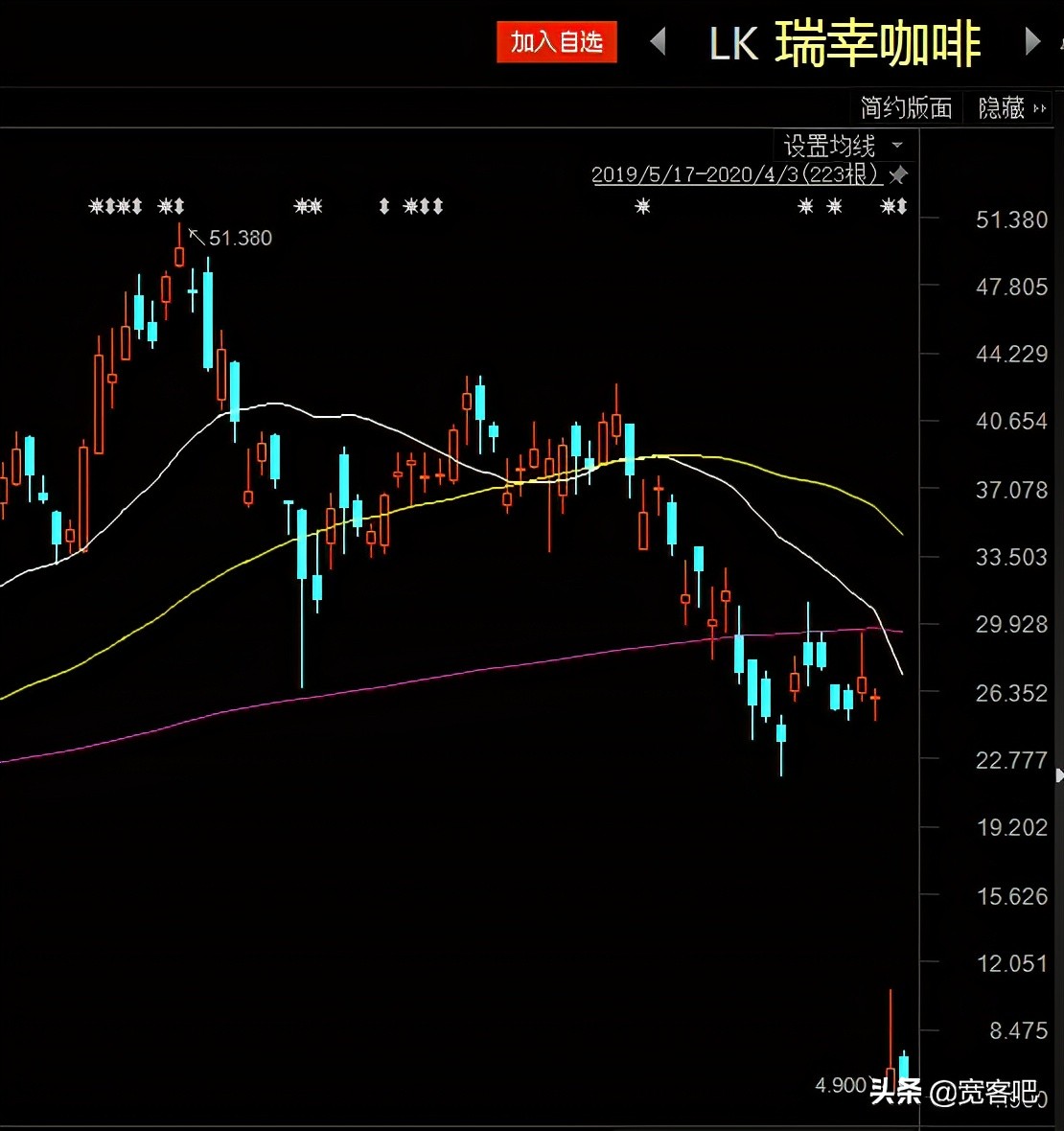Switch to 简约版面 layout
Viewport: 1064px width, 1131px height.
pos(905,107)
